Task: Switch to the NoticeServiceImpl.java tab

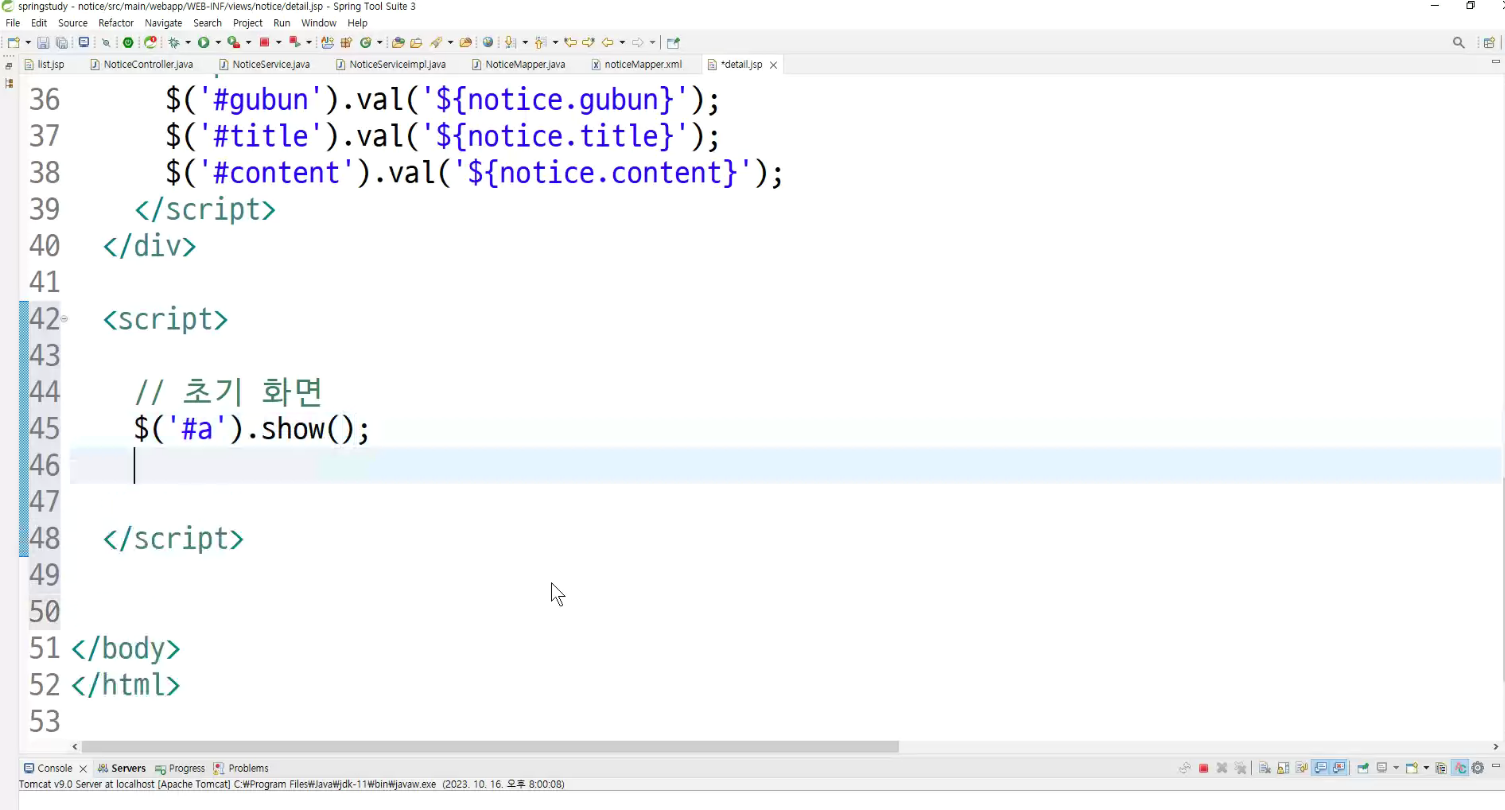Action: pyautogui.click(x=390, y=64)
